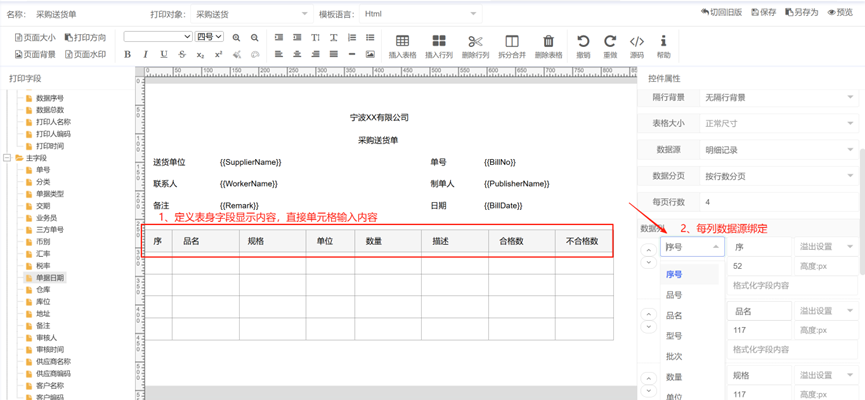The width and height of the screenshot is (865, 400).
Task: Click the 保存 save button
Action: (763, 12)
